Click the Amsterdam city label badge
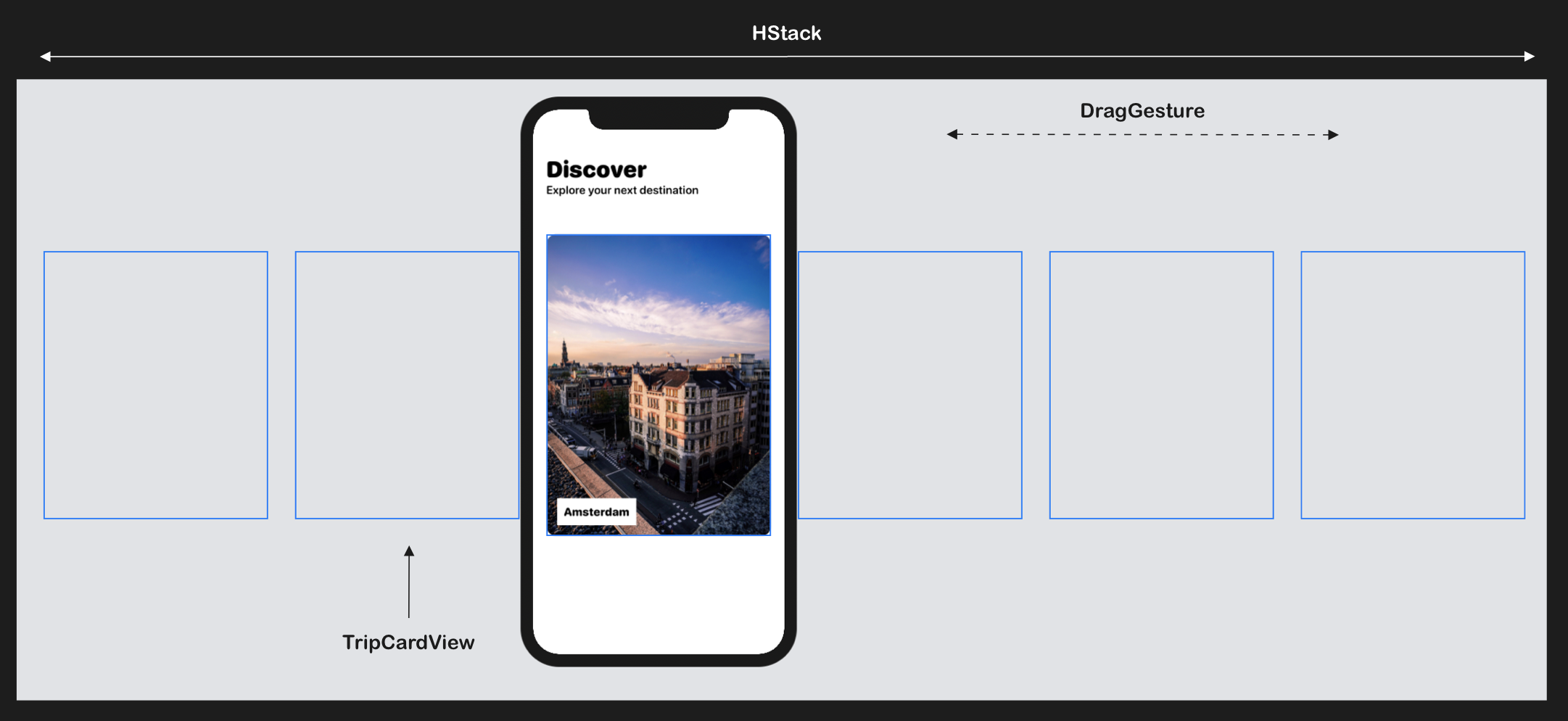 (x=595, y=511)
